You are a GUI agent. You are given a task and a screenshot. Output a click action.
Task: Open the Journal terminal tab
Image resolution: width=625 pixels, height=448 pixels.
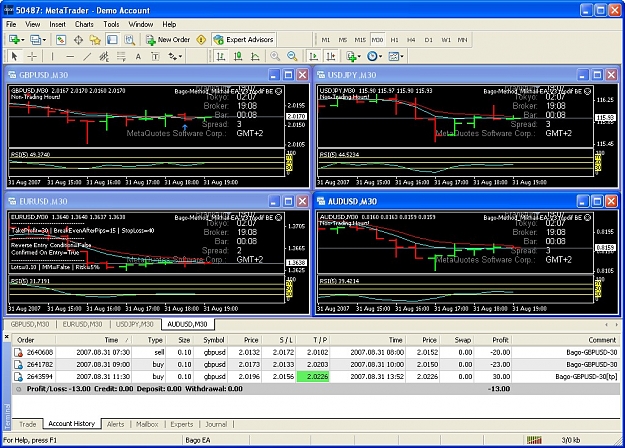pos(216,424)
